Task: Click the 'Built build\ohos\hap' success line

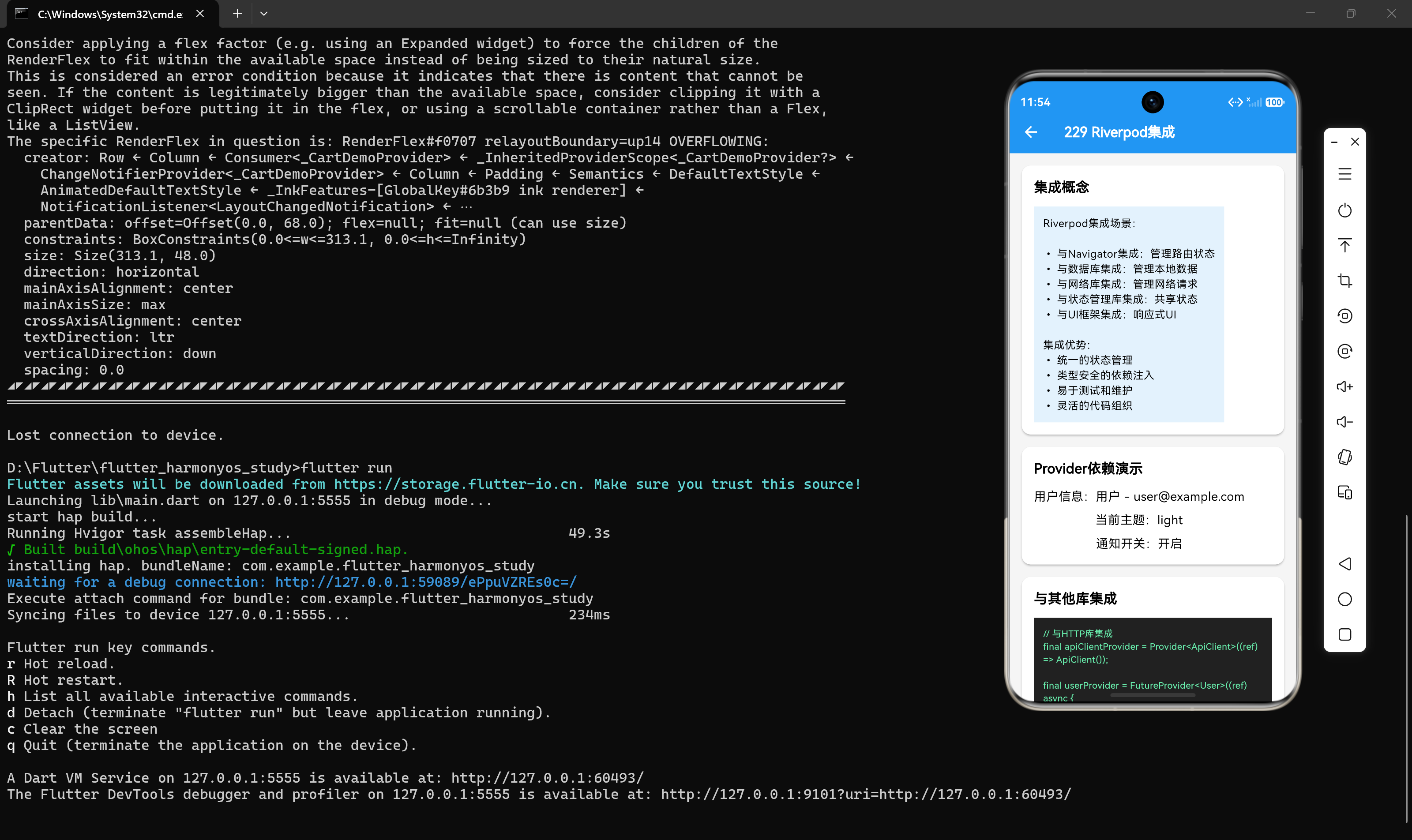Action: [207, 549]
